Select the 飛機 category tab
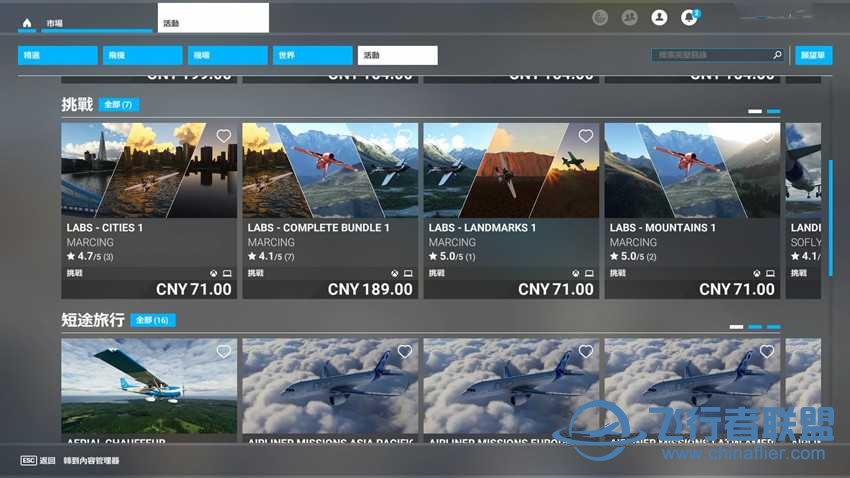Screen dimensions: 850x478 click(143, 55)
